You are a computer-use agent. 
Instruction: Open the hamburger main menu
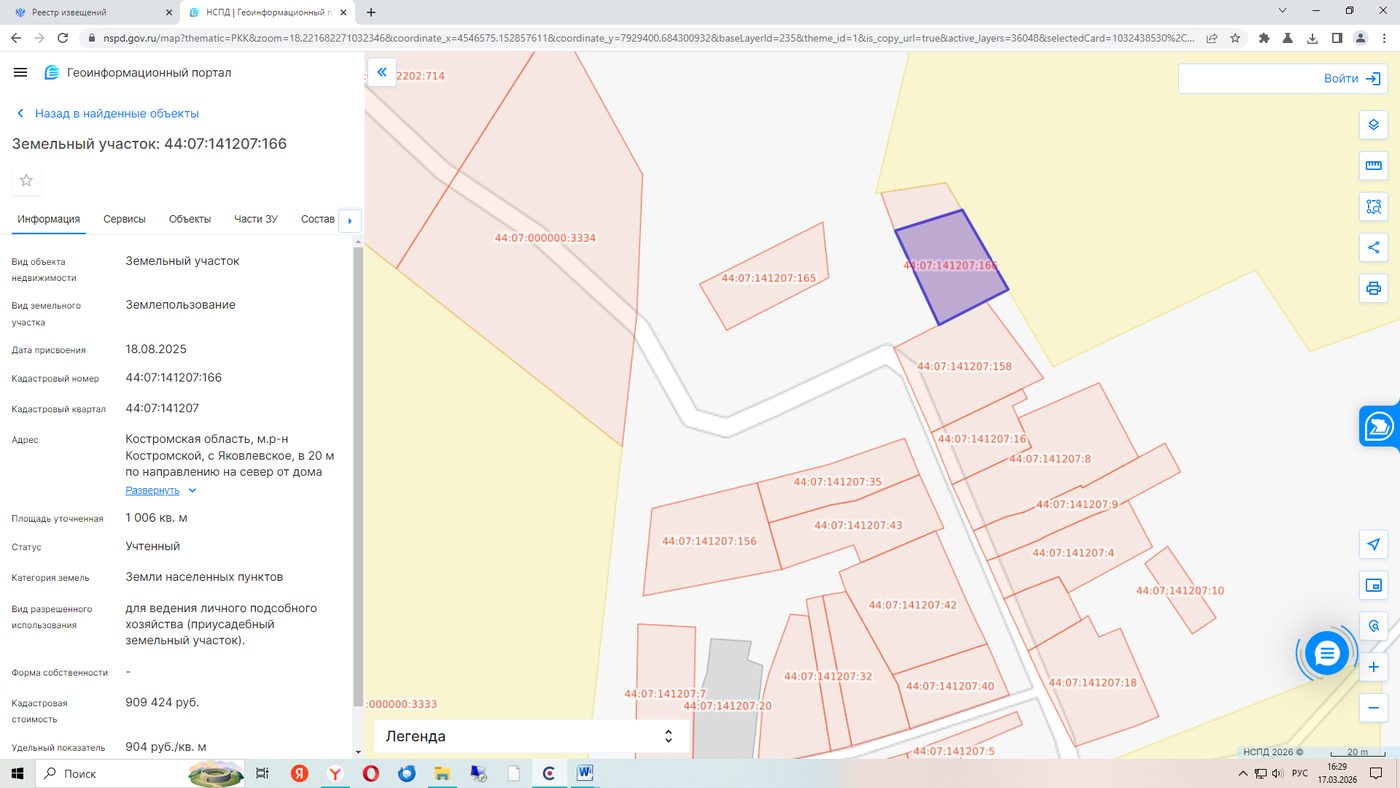pos(20,73)
